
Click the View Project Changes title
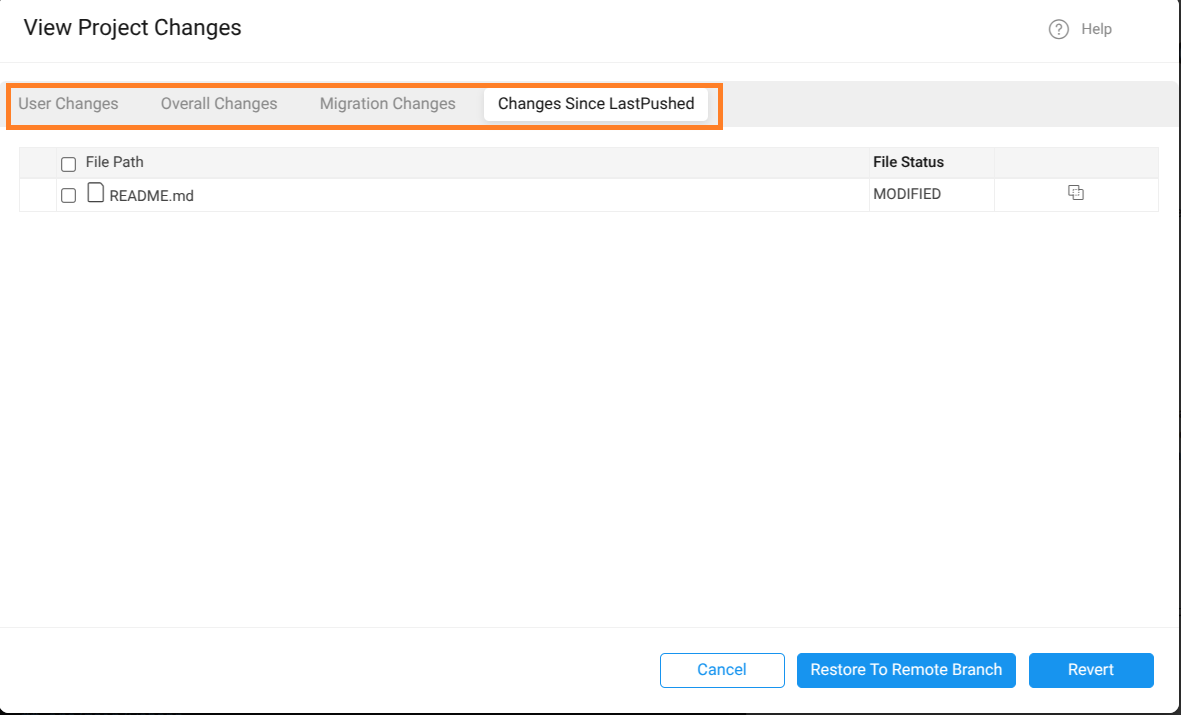click(x=132, y=28)
